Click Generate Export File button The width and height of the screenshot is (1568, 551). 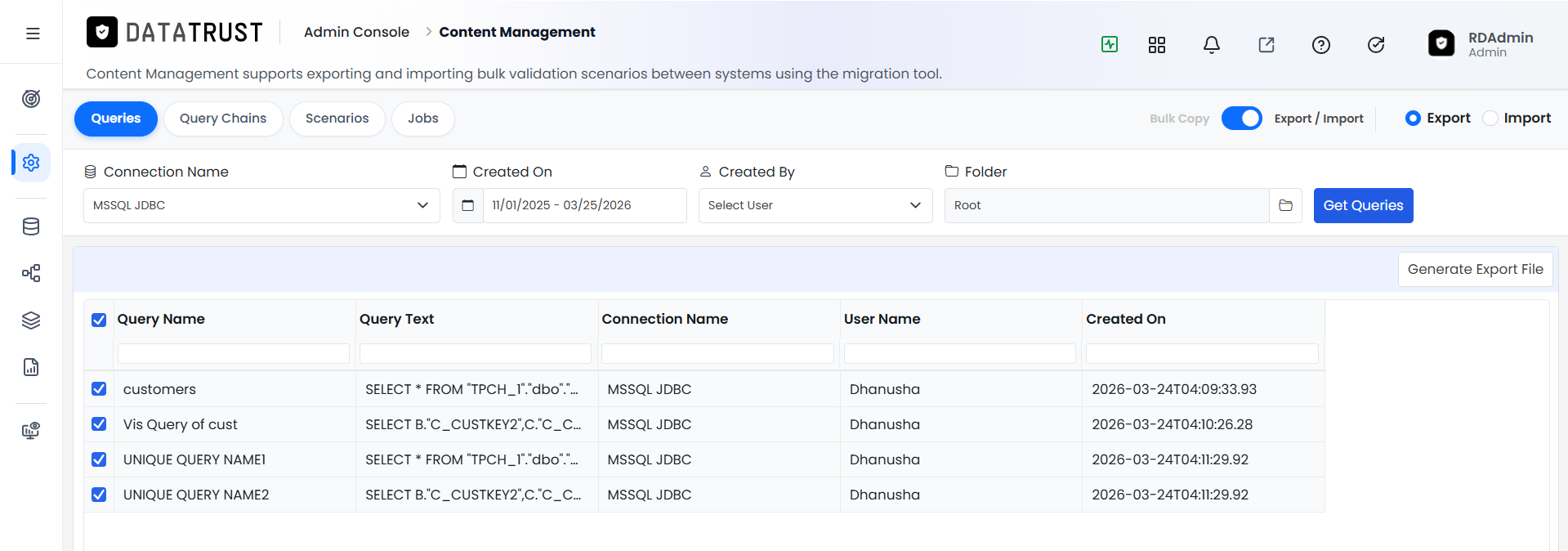tap(1475, 269)
